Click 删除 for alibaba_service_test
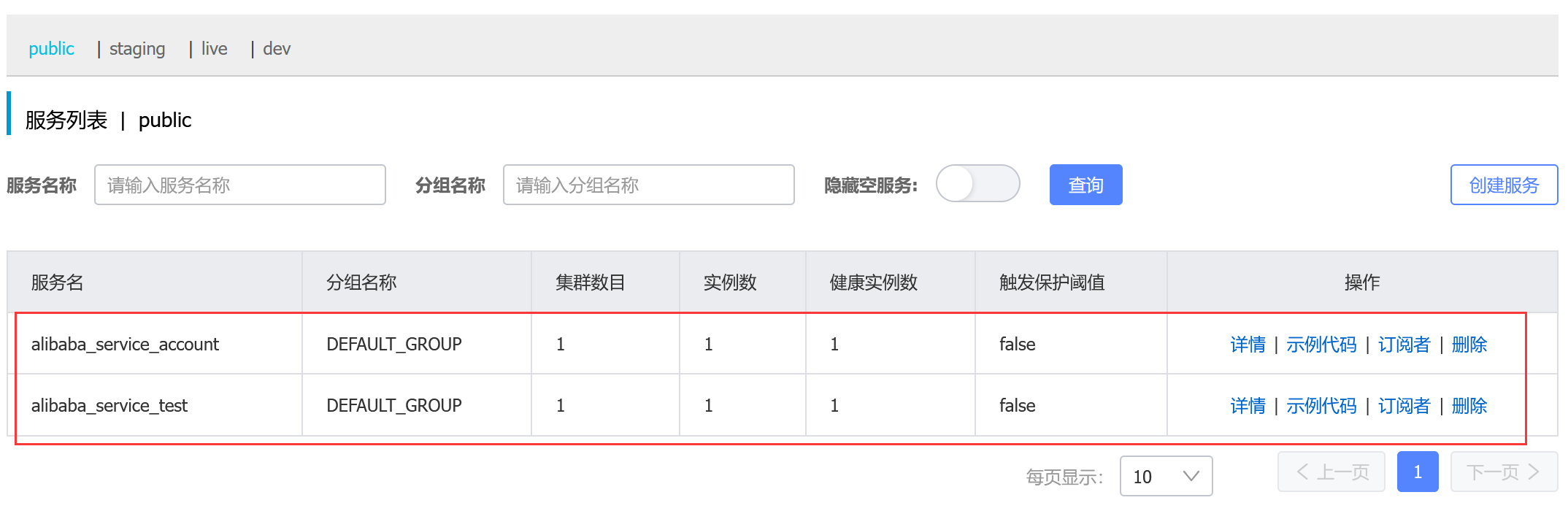The image size is (1568, 511). pyautogui.click(x=1469, y=406)
